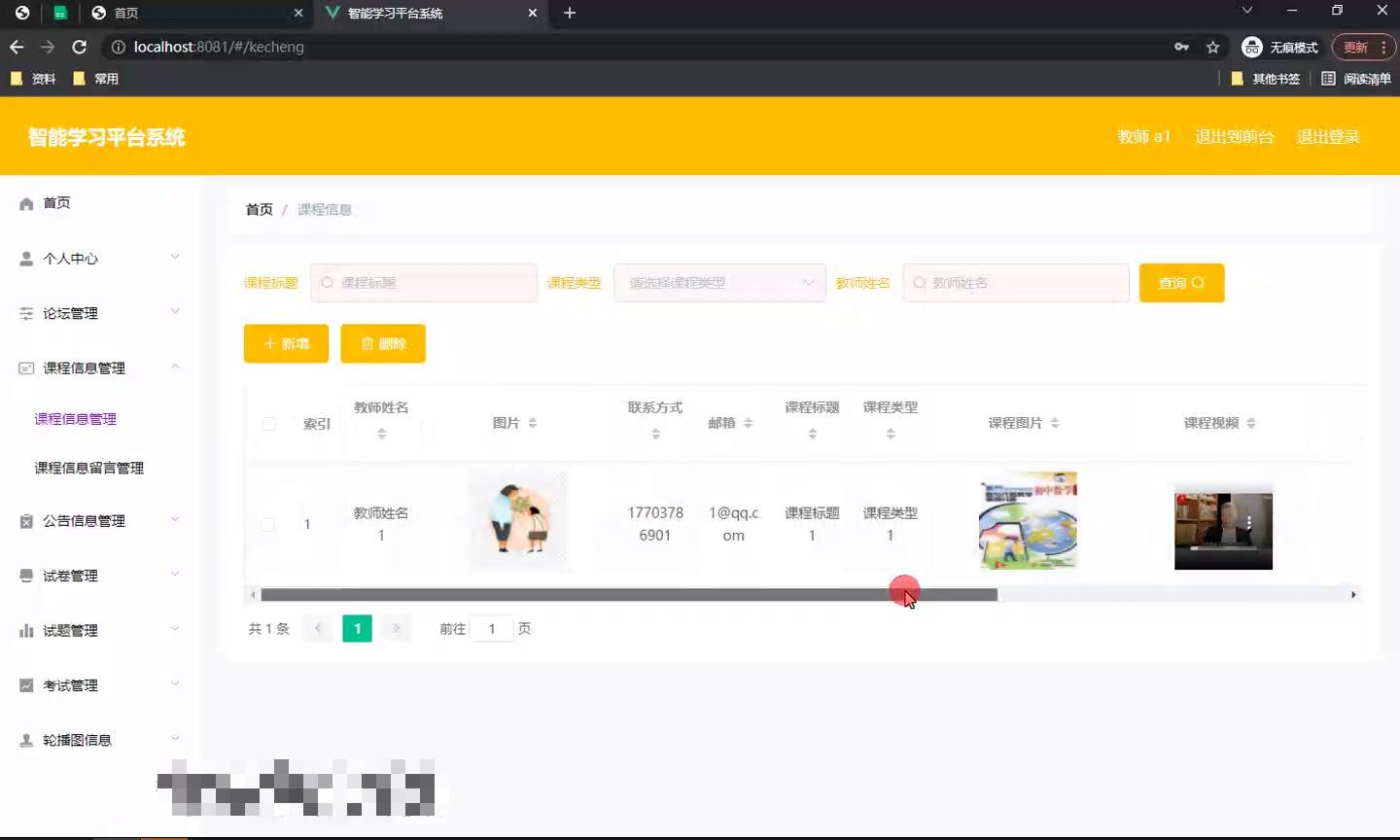Select the 公告信息管理 megaphone icon
The width and height of the screenshot is (1400, 840).
(x=25, y=520)
